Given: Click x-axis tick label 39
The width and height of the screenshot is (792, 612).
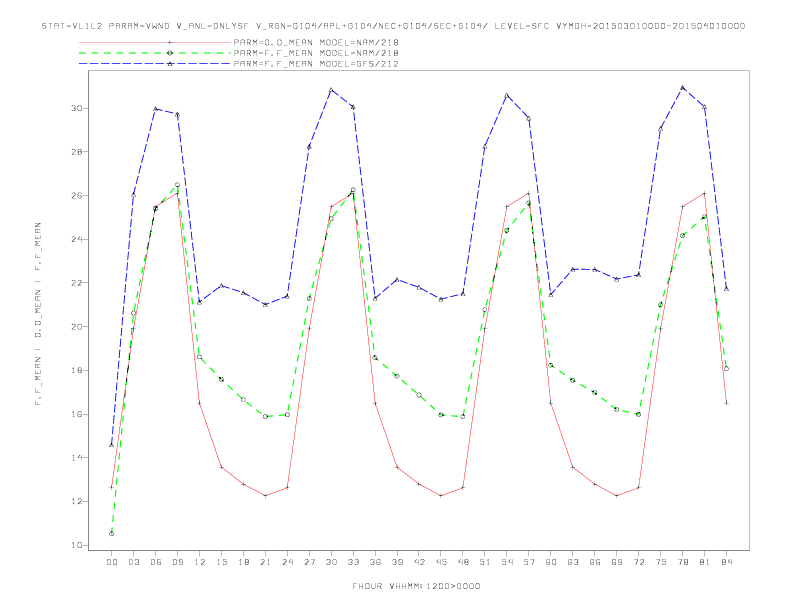Looking at the screenshot, I should pos(397,562).
